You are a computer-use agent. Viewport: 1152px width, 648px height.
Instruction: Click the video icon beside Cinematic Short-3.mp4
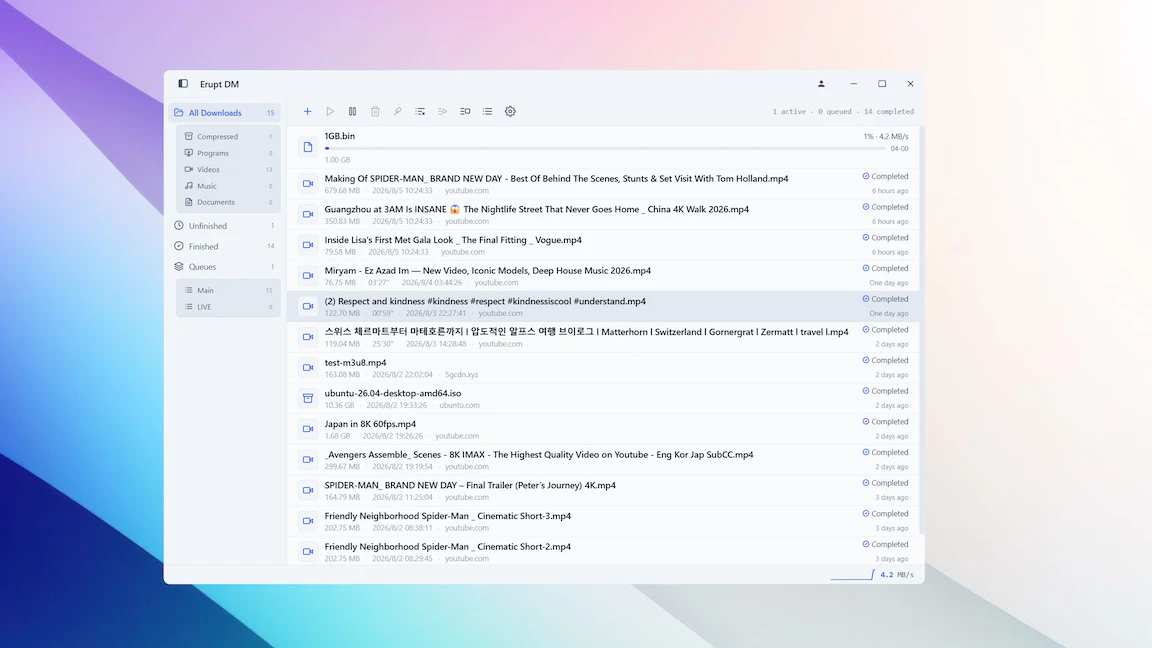point(308,521)
